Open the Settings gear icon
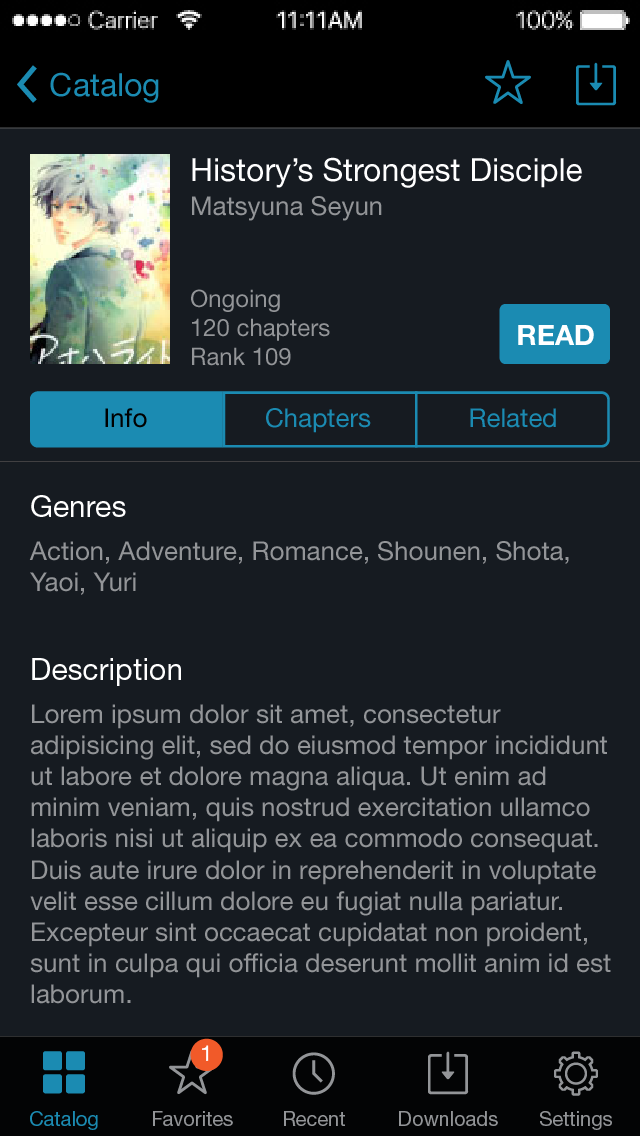 point(575,1073)
